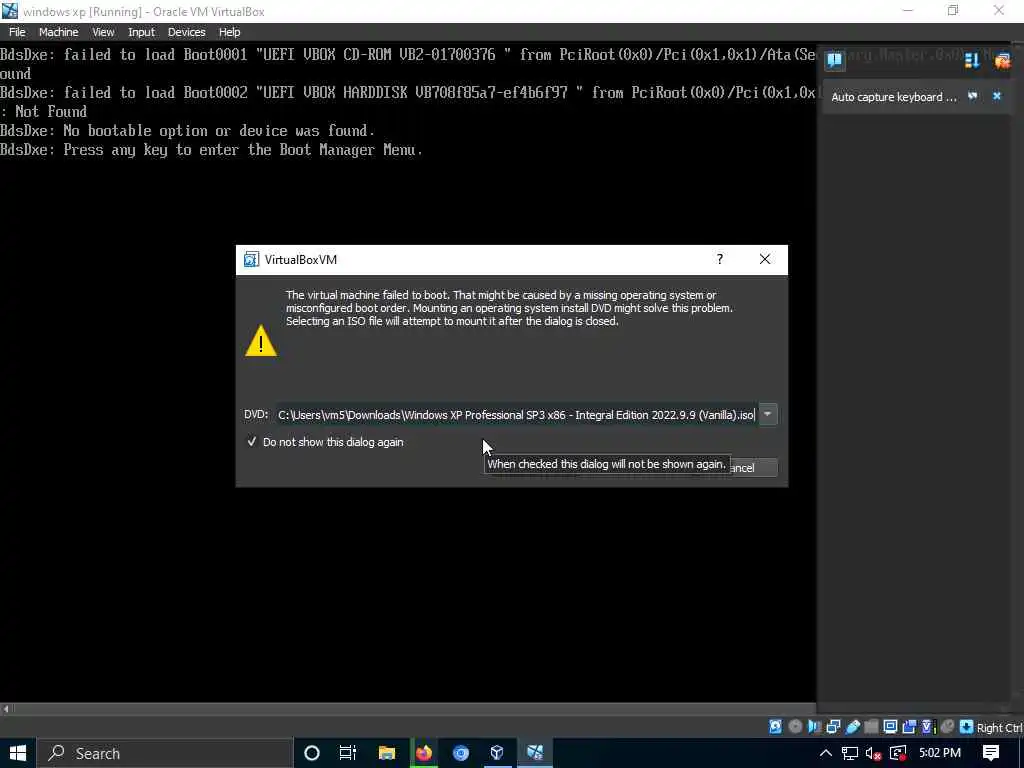1024x768 pixels.
Task: Tick the Do not show this dialog again checkbox
Action: pyautogui.click(x=251, y=442)
